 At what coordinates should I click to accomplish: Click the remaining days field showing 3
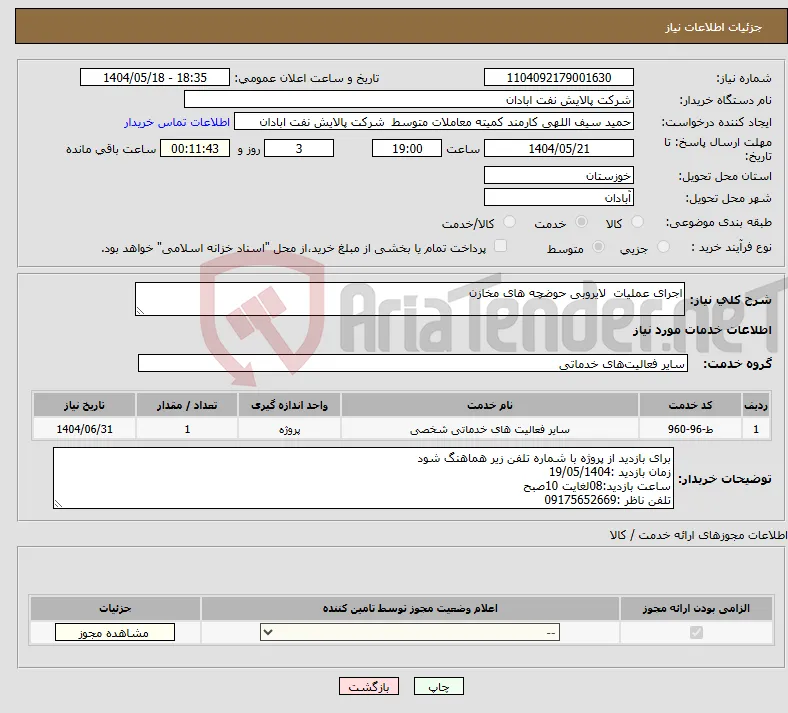pos(299,148)
